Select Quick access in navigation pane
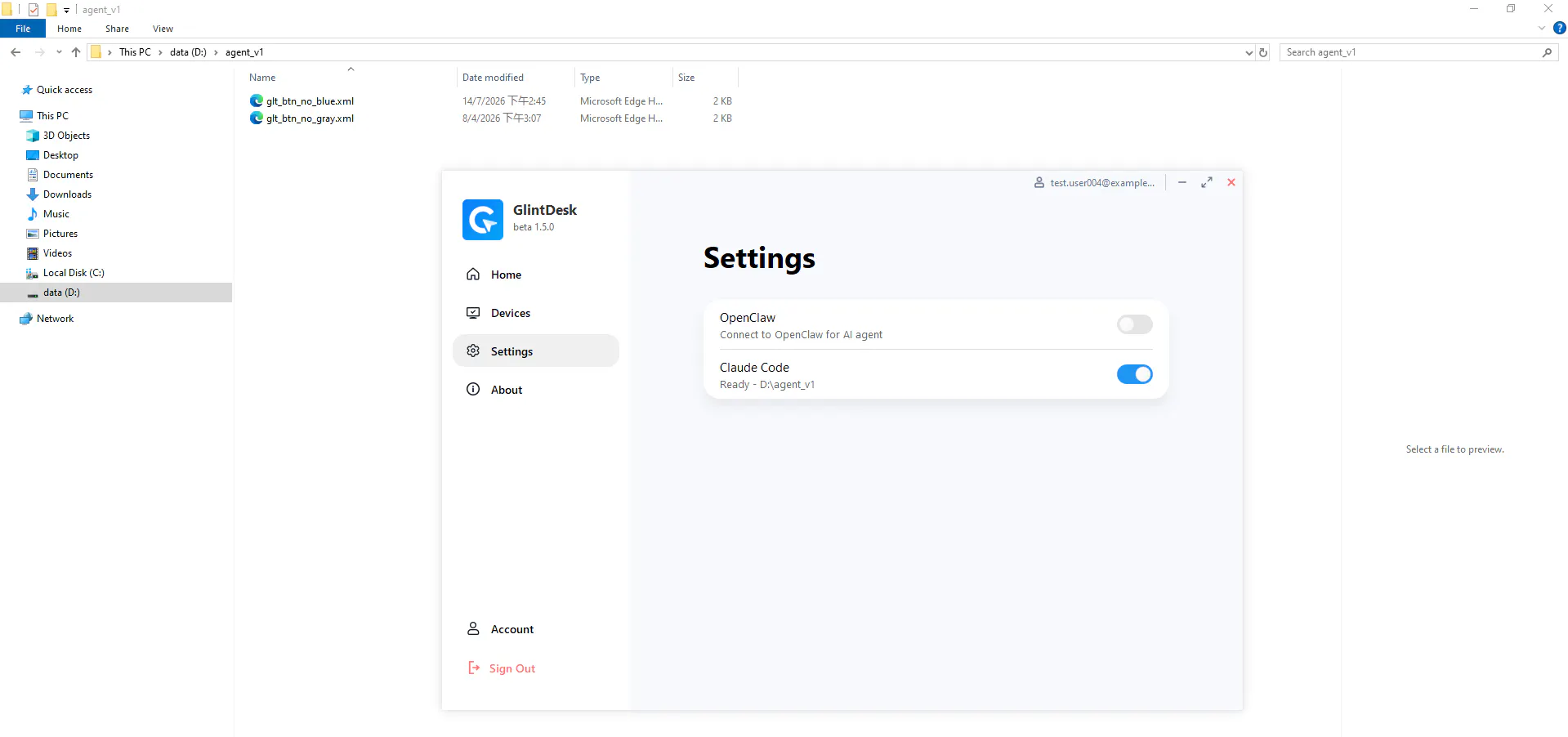Screen dimensions: 1568x737 64,90
